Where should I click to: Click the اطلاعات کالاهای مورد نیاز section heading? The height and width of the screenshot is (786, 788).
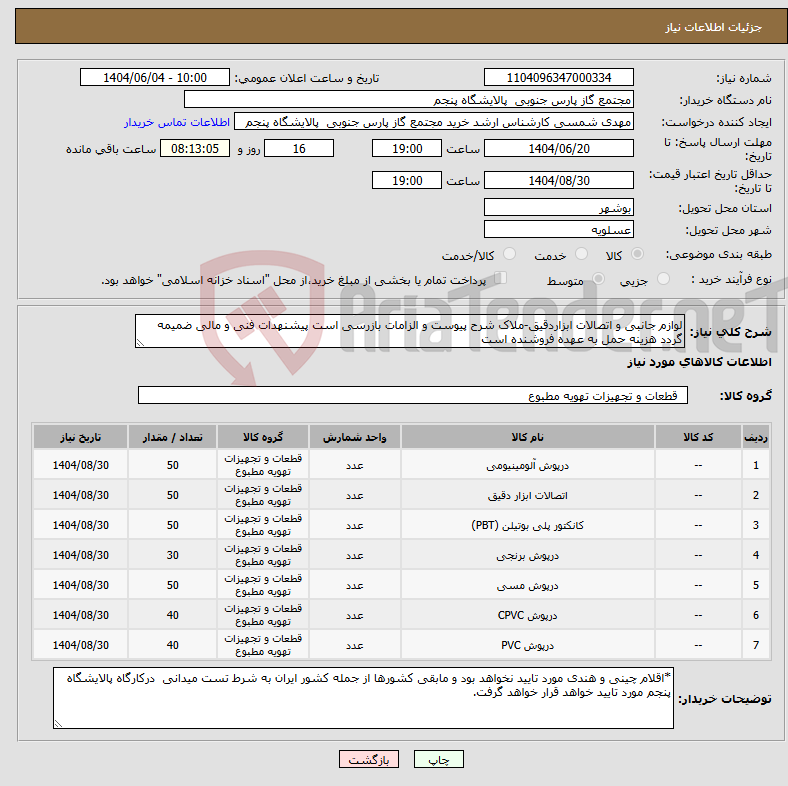click(699, 362)
